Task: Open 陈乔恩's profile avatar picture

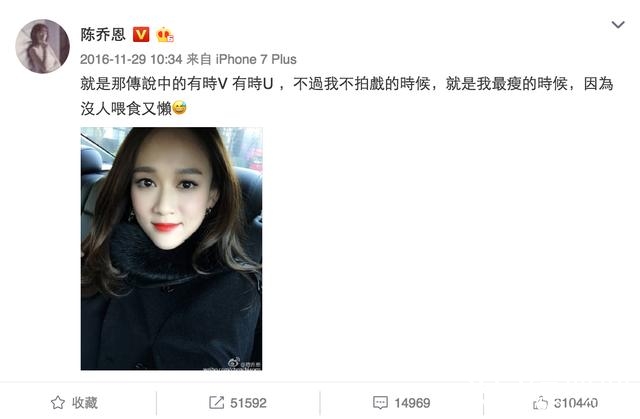Action: pos(42,46)
